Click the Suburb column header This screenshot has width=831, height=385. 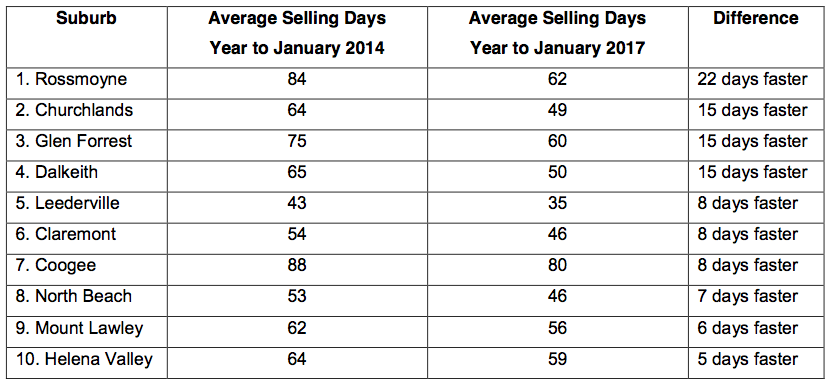(86, 19)
